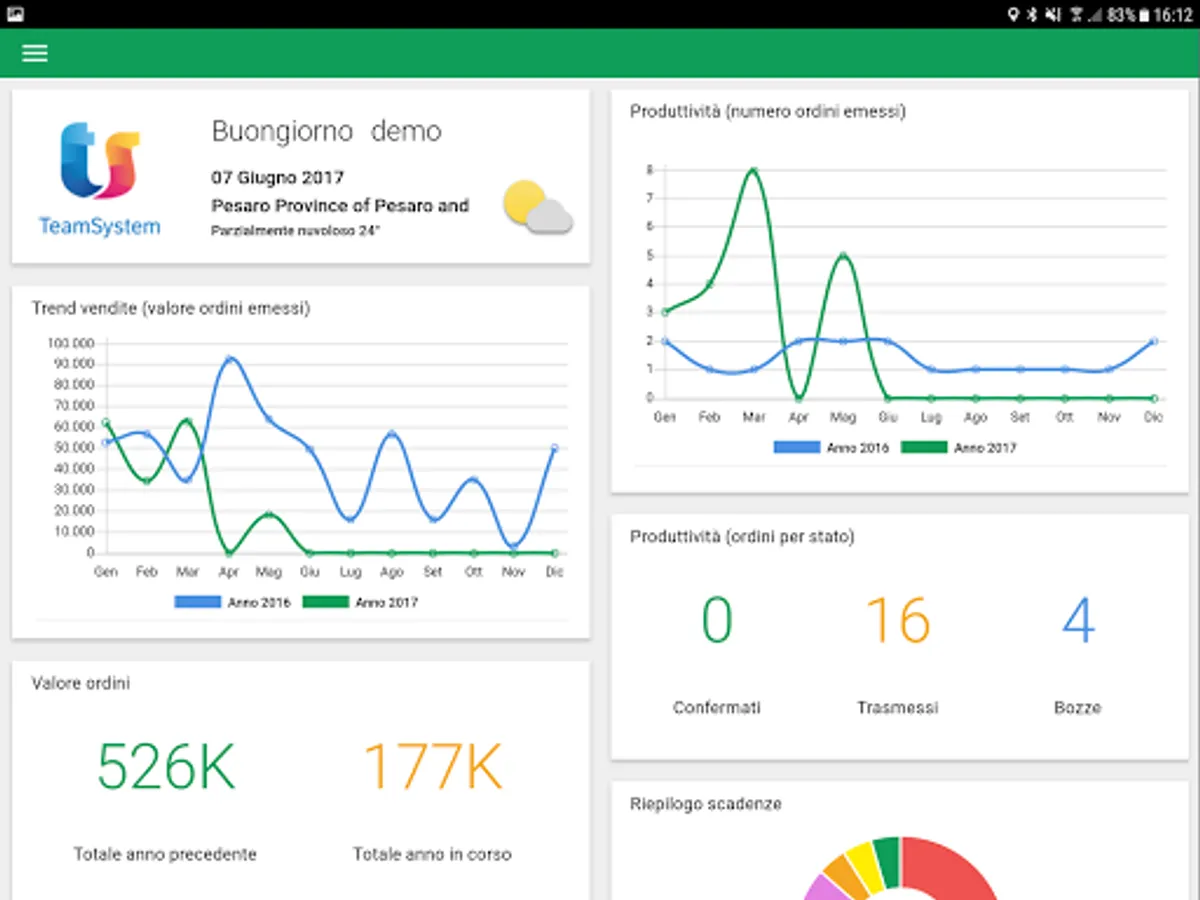Tap the image notification icon in status bar
This screenshot has width=1200, height=900.
tap(15, 14)
